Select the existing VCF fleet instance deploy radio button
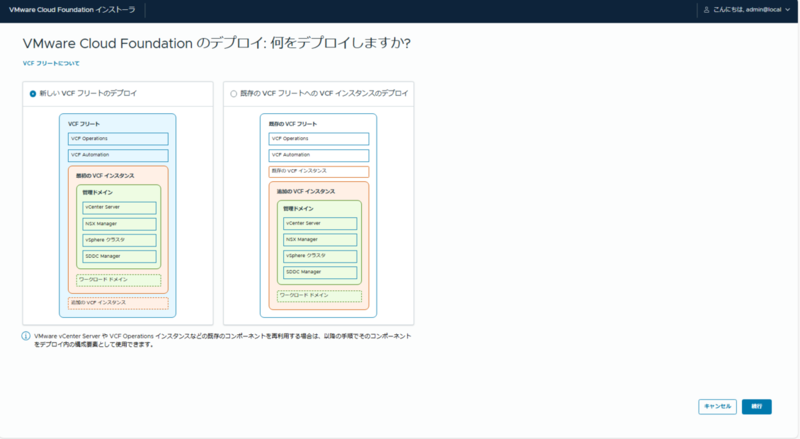 click(234, 94)
